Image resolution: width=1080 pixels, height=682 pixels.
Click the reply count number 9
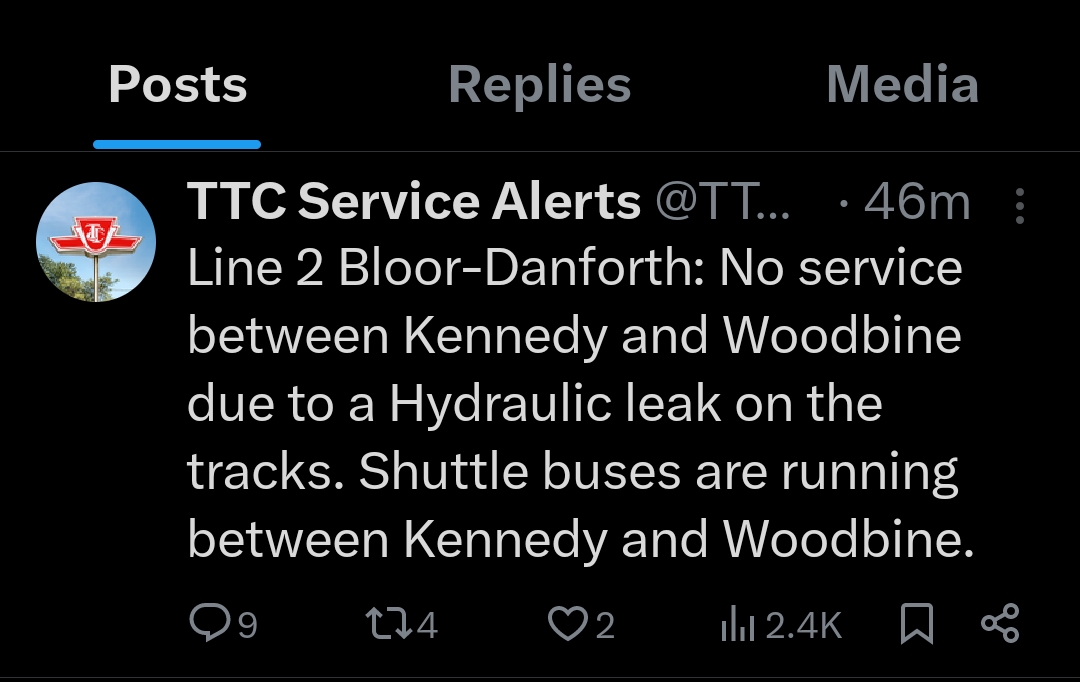point(246,626)
